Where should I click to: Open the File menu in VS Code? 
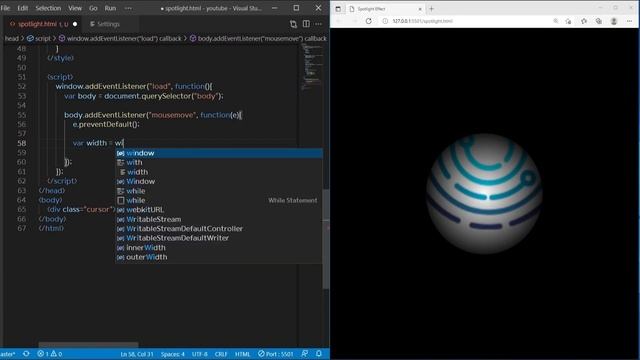[x=5, y=8]
